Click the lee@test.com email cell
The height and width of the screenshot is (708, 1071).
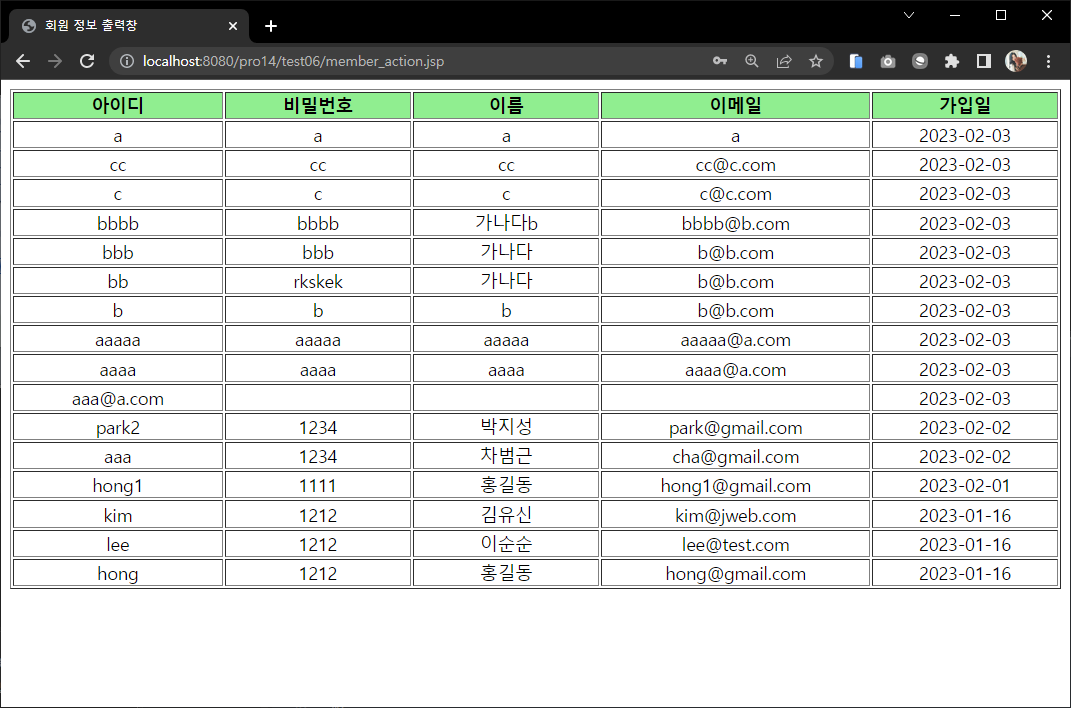point(736,545)
